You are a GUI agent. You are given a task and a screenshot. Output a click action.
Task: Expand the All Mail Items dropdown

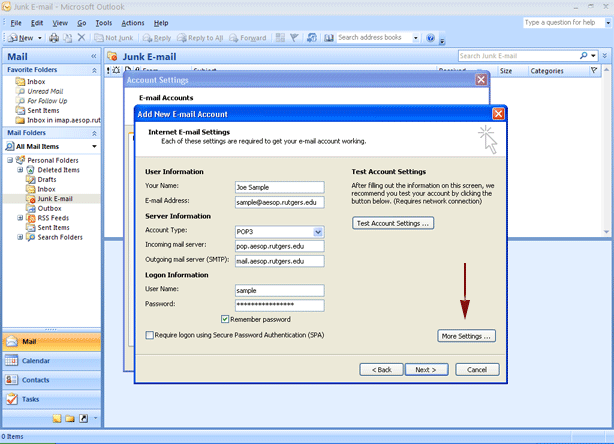pos(94,146)
